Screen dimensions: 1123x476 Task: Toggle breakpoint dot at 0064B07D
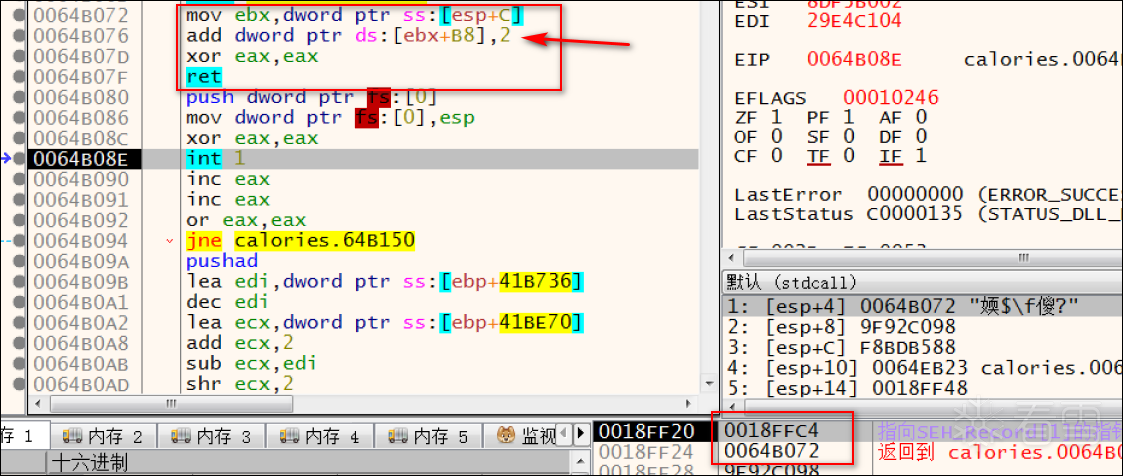19,56
